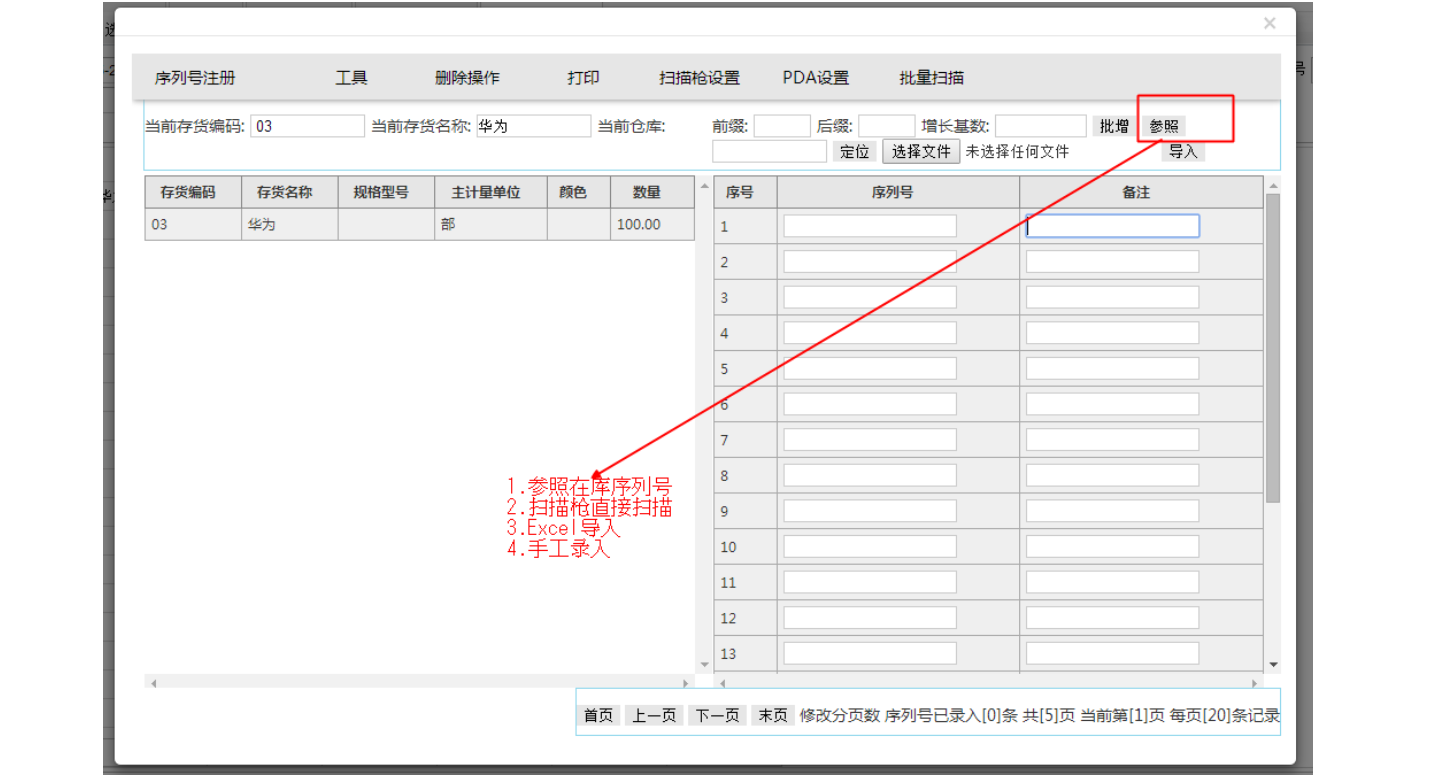Select 批量扫描 menu option

point(931,78)
